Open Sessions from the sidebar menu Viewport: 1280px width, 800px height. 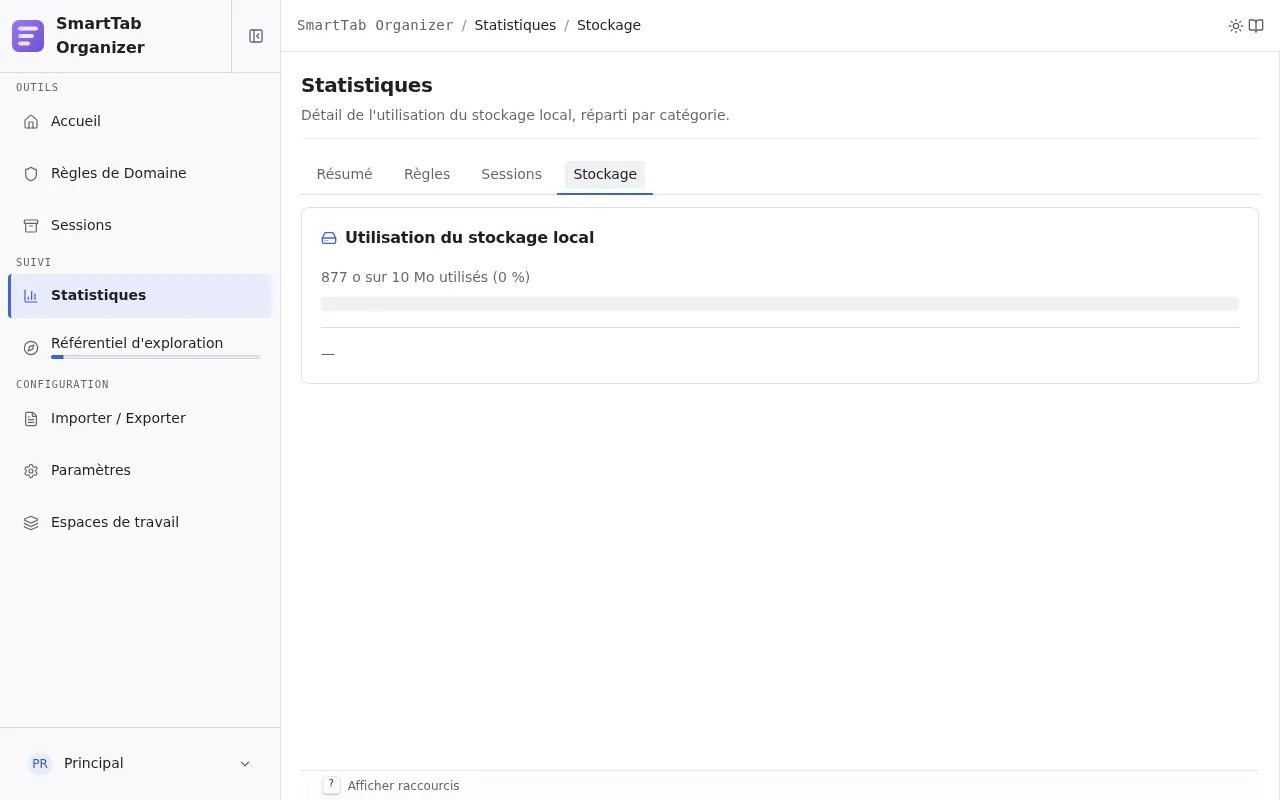tap(140, 225)
